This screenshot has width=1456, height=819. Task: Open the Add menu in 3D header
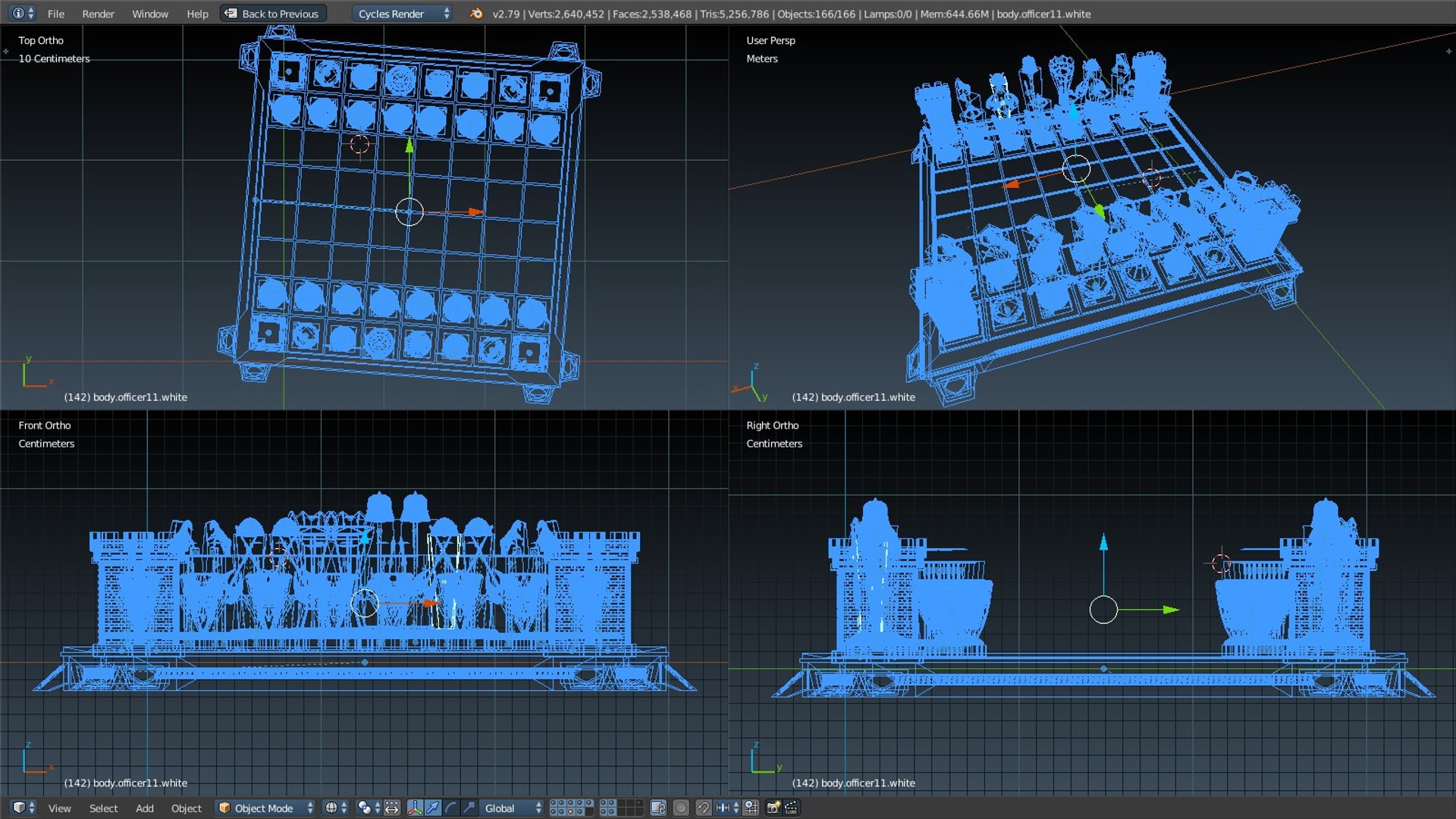(144, 808)
